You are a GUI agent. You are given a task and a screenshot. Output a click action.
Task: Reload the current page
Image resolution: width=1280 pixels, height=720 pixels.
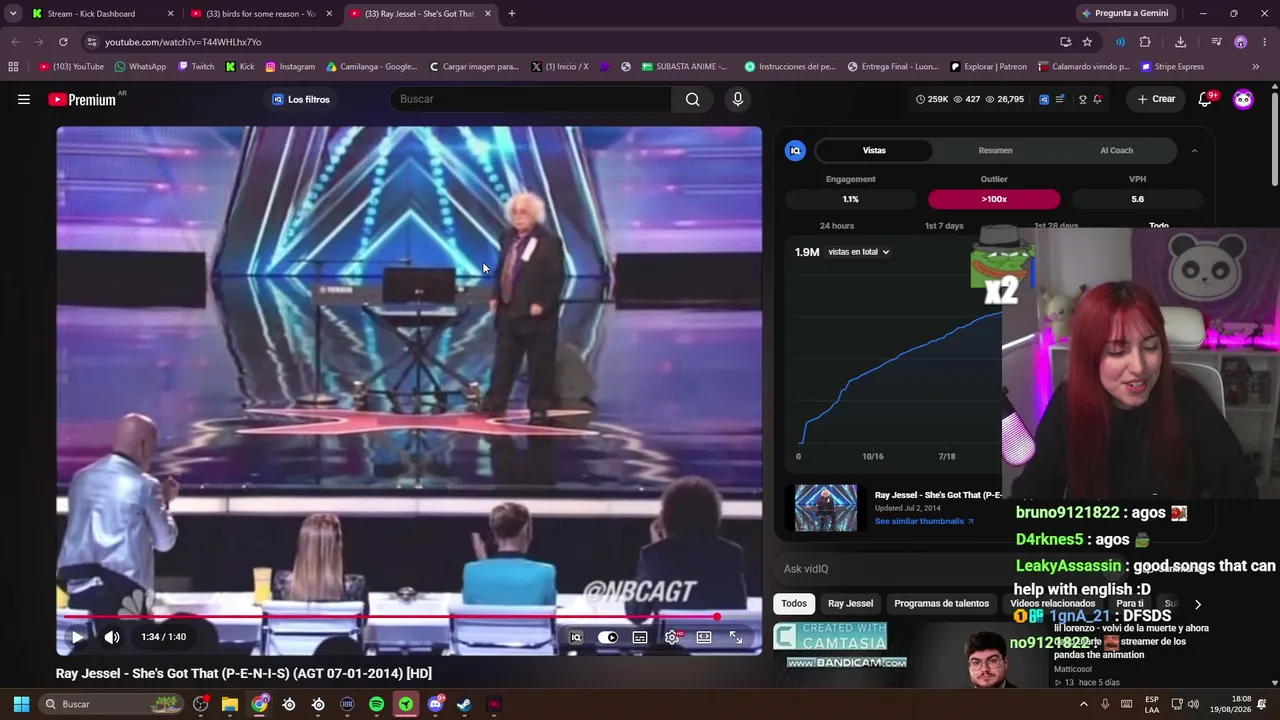click(x=63, y=42)
